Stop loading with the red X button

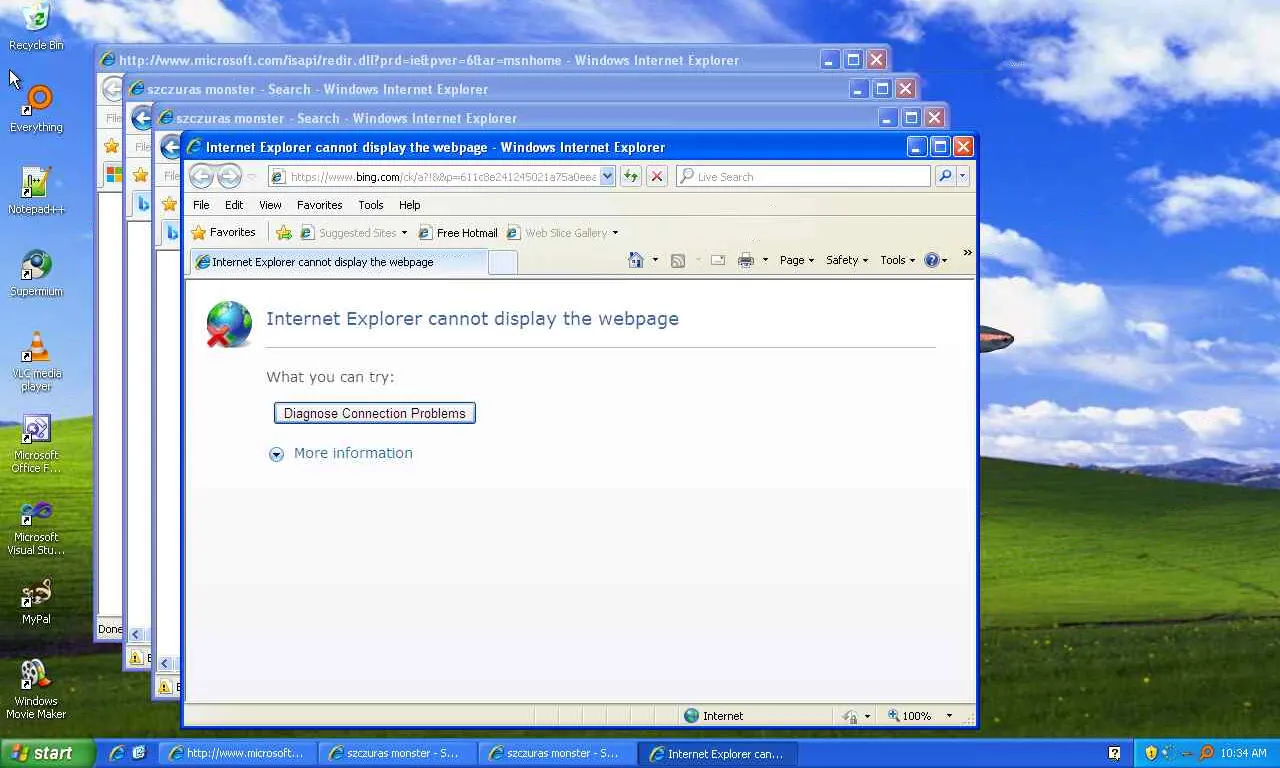[657, 177]
